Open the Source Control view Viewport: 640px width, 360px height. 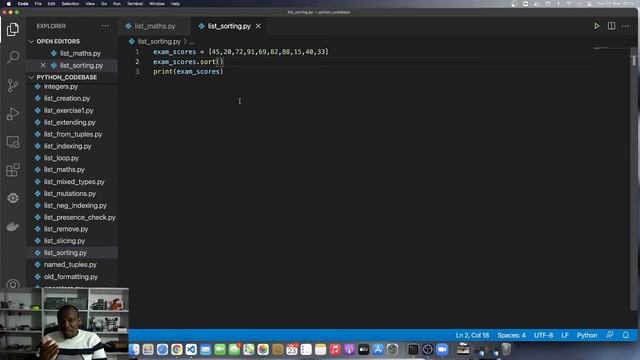13,85
